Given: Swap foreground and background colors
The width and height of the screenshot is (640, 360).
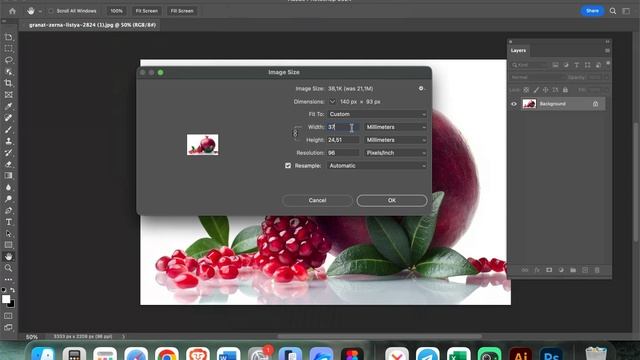Looking at the screenshot, I should (x=13, y=290).
